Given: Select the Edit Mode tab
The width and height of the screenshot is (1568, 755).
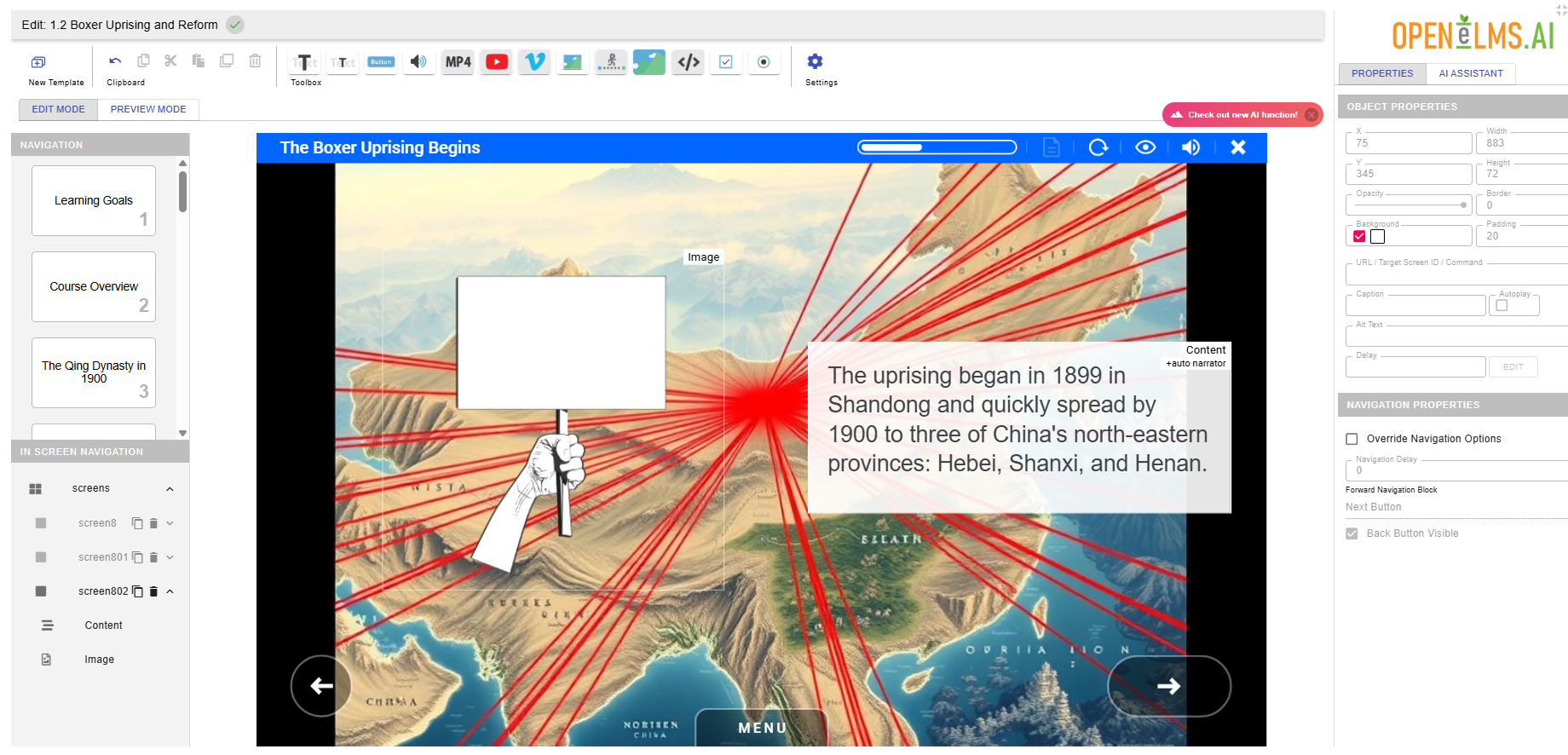Looking at the screenshot, I should click(x=58, y=109).
